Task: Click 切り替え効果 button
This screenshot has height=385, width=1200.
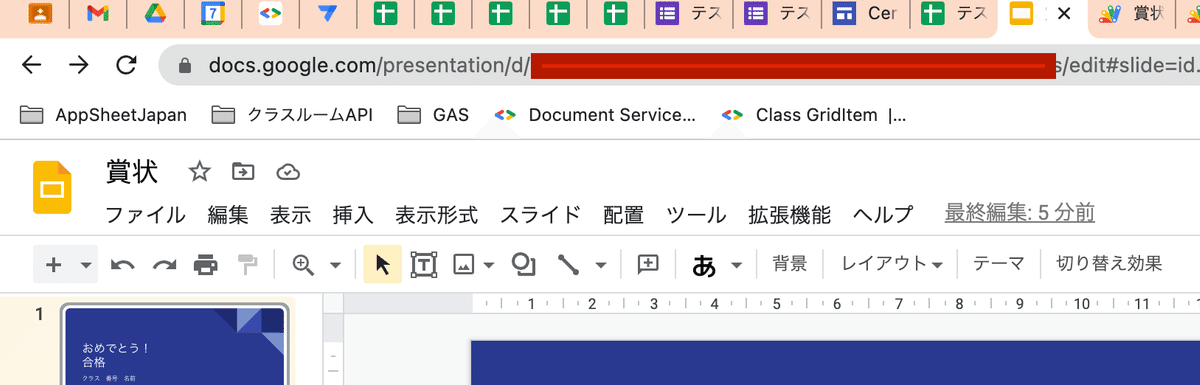Action: (x=1109, y=264)
